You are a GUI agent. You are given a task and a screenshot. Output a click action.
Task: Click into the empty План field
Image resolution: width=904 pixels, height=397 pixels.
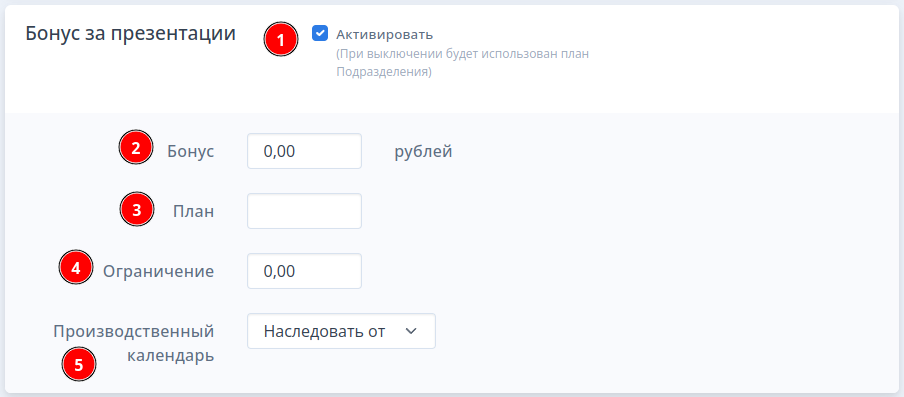(304, 211)
